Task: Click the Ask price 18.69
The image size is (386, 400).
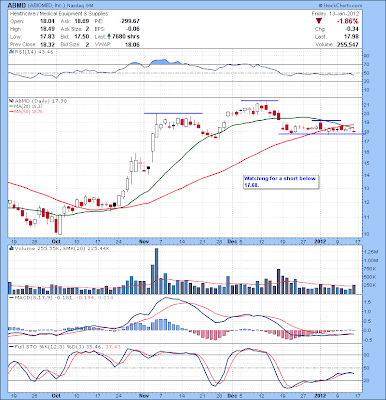Action: tap(83, 21)
